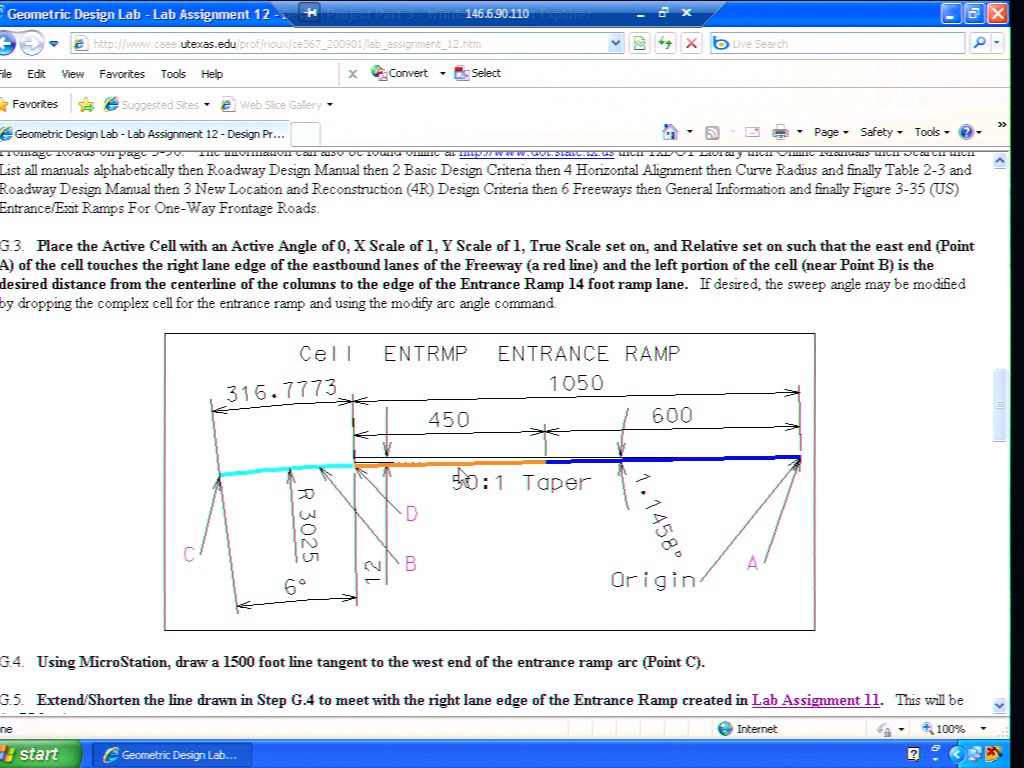Open a new tab with the blank tab button
1024x768 pixels.
point(306,134)
